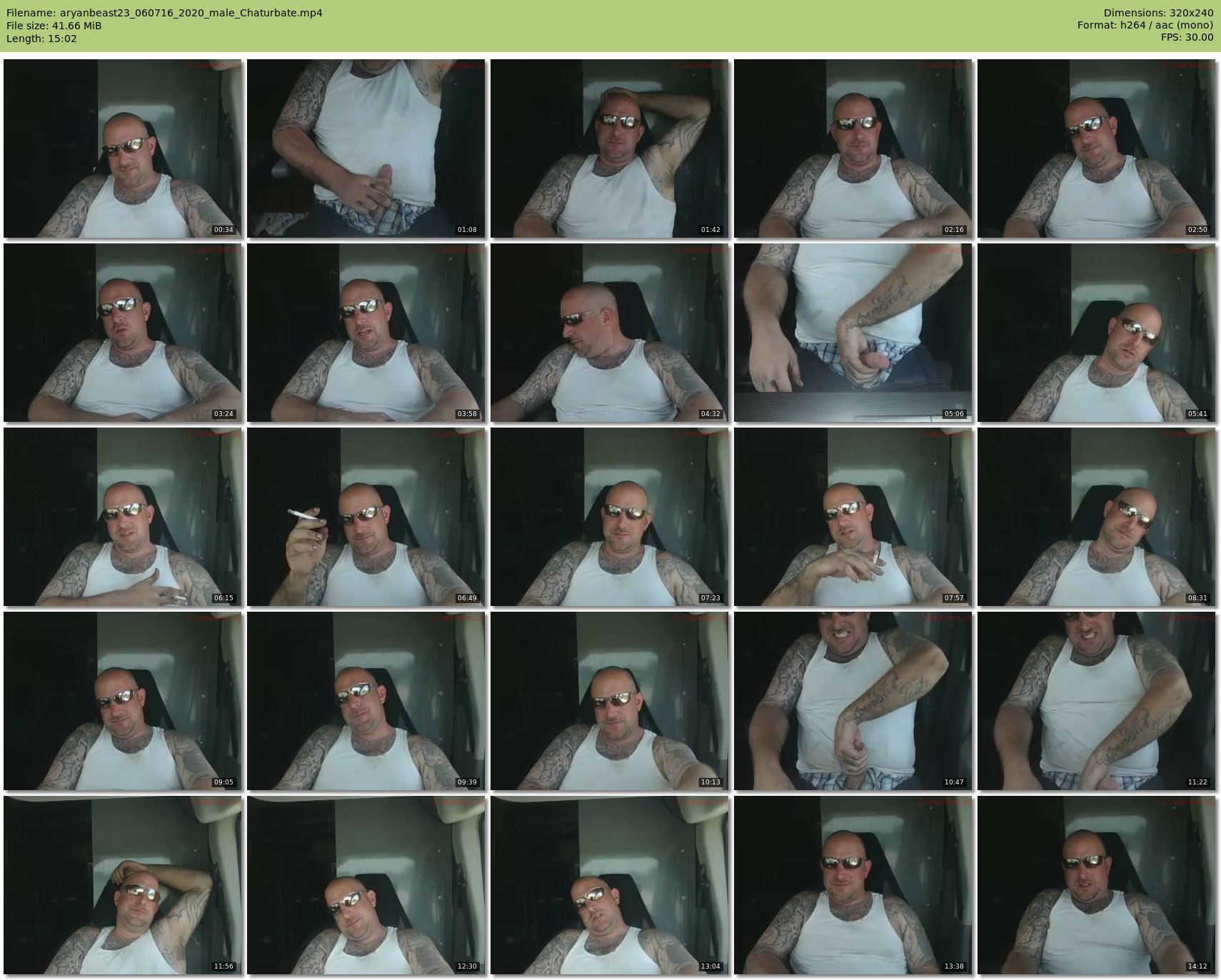
Task: Select the 'Dimensions: 320x240' text
Action: coord(1158,13)
